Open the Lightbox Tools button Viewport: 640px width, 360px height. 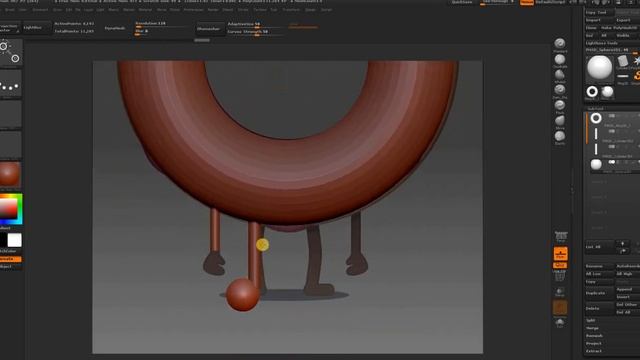point(613,43)
